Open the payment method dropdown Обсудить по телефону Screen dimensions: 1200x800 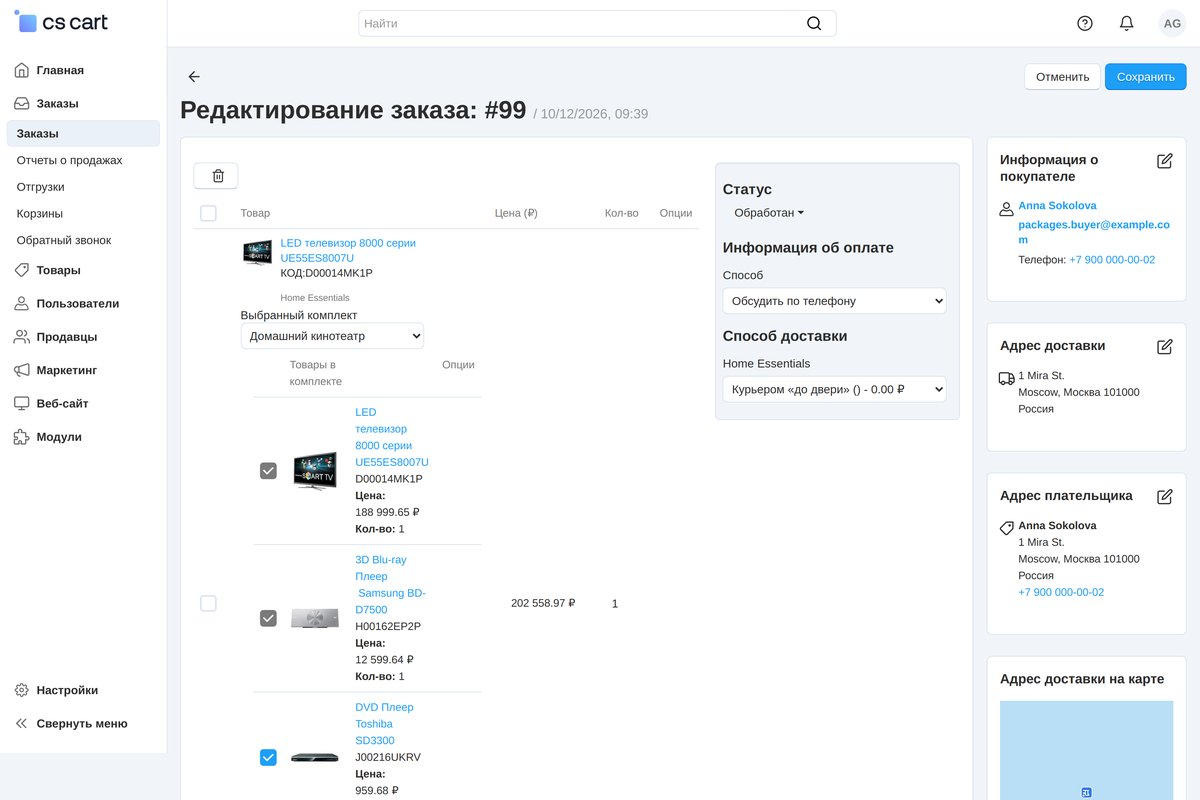coord(834,301)
